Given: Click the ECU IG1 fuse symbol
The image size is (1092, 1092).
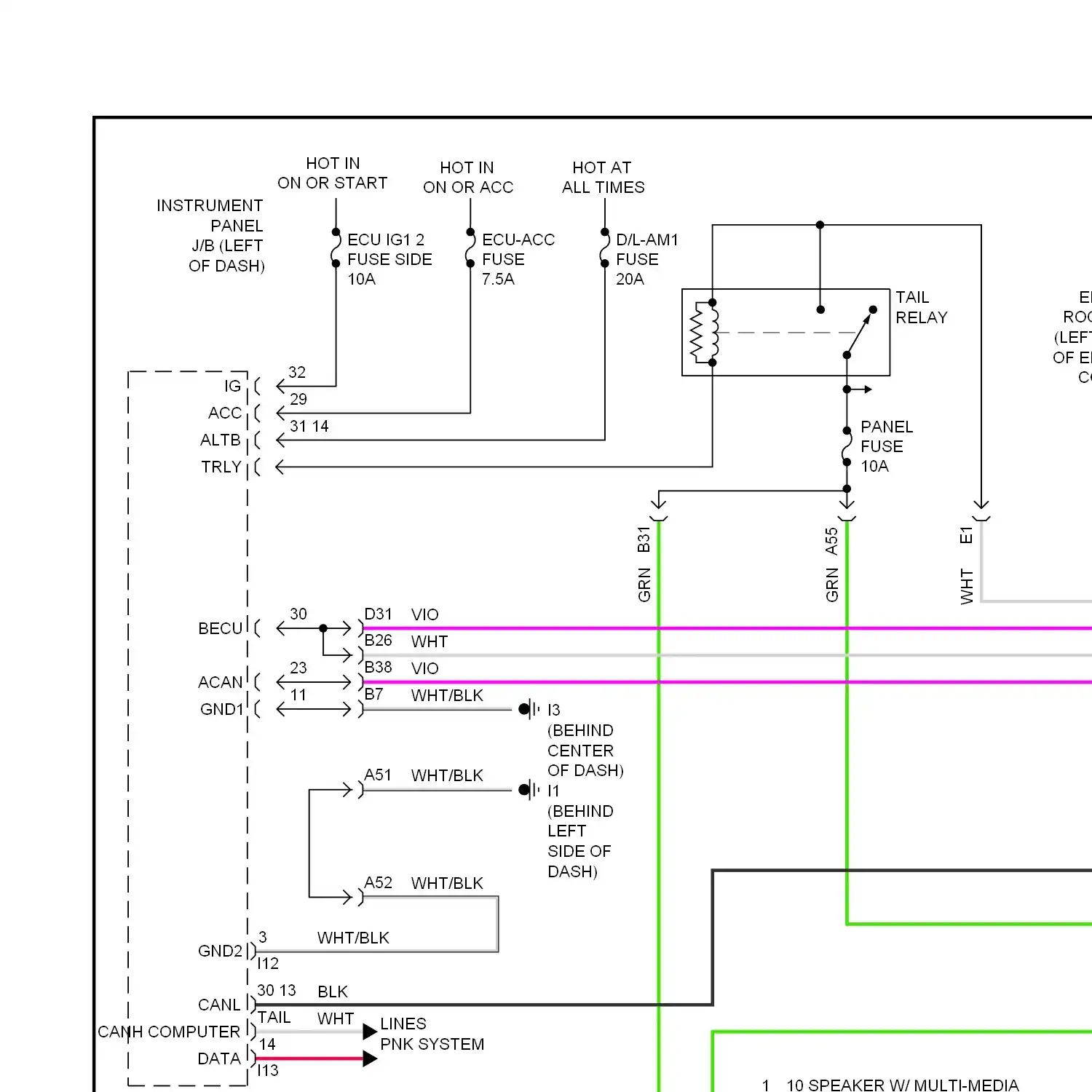Looking at the screenshot, I should point(336,248).
